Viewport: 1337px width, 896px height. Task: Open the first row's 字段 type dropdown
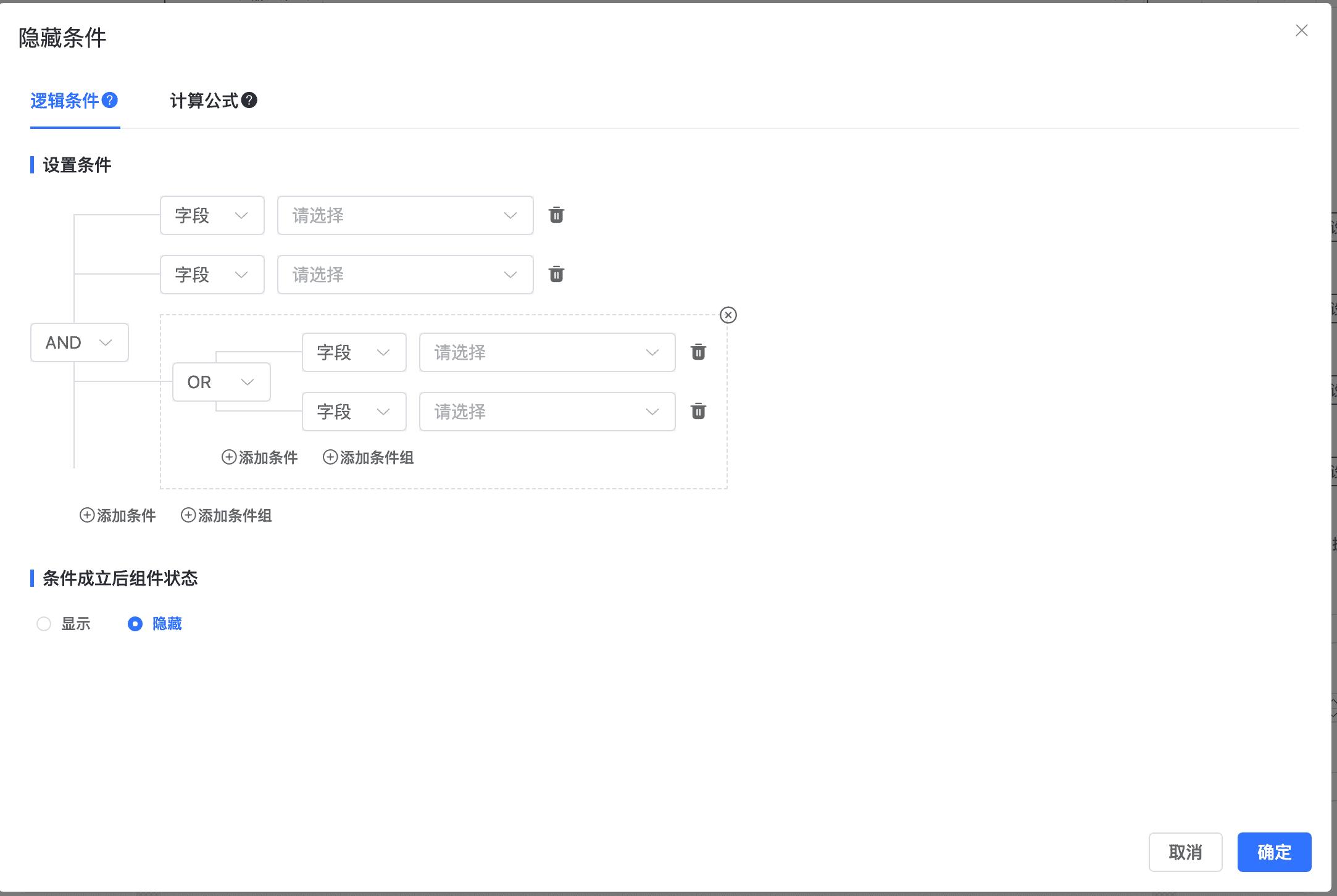212,215
